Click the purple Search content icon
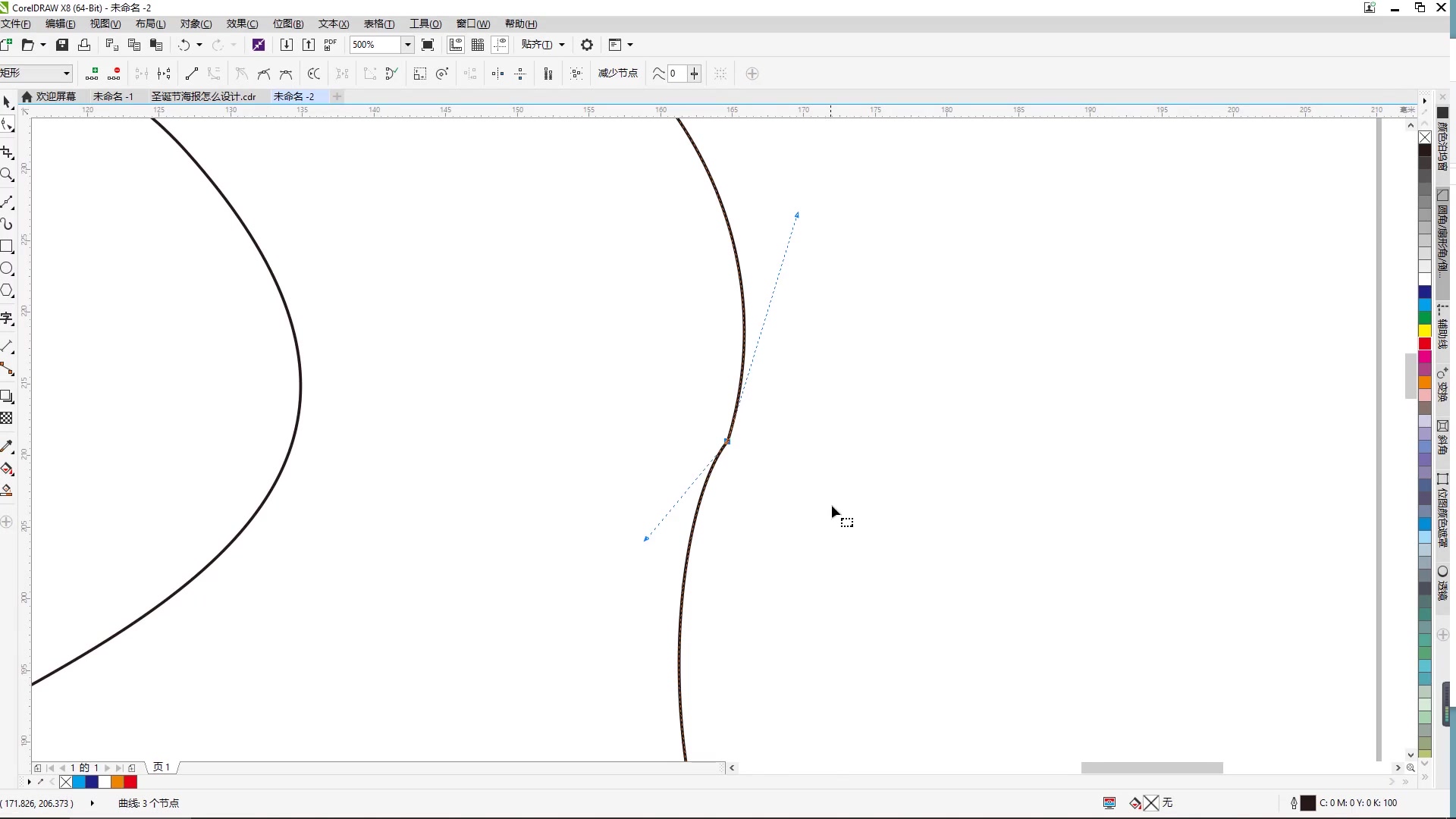 click(259, 45)
